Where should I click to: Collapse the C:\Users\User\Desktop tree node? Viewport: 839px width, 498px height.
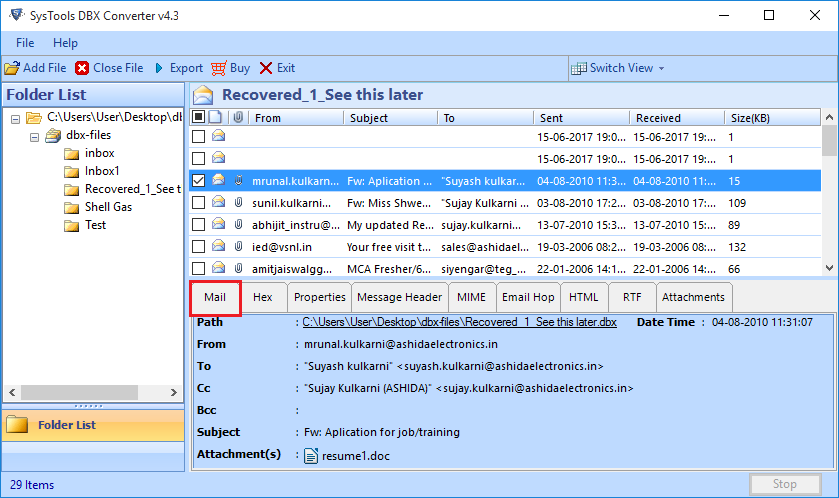[16, 119]
